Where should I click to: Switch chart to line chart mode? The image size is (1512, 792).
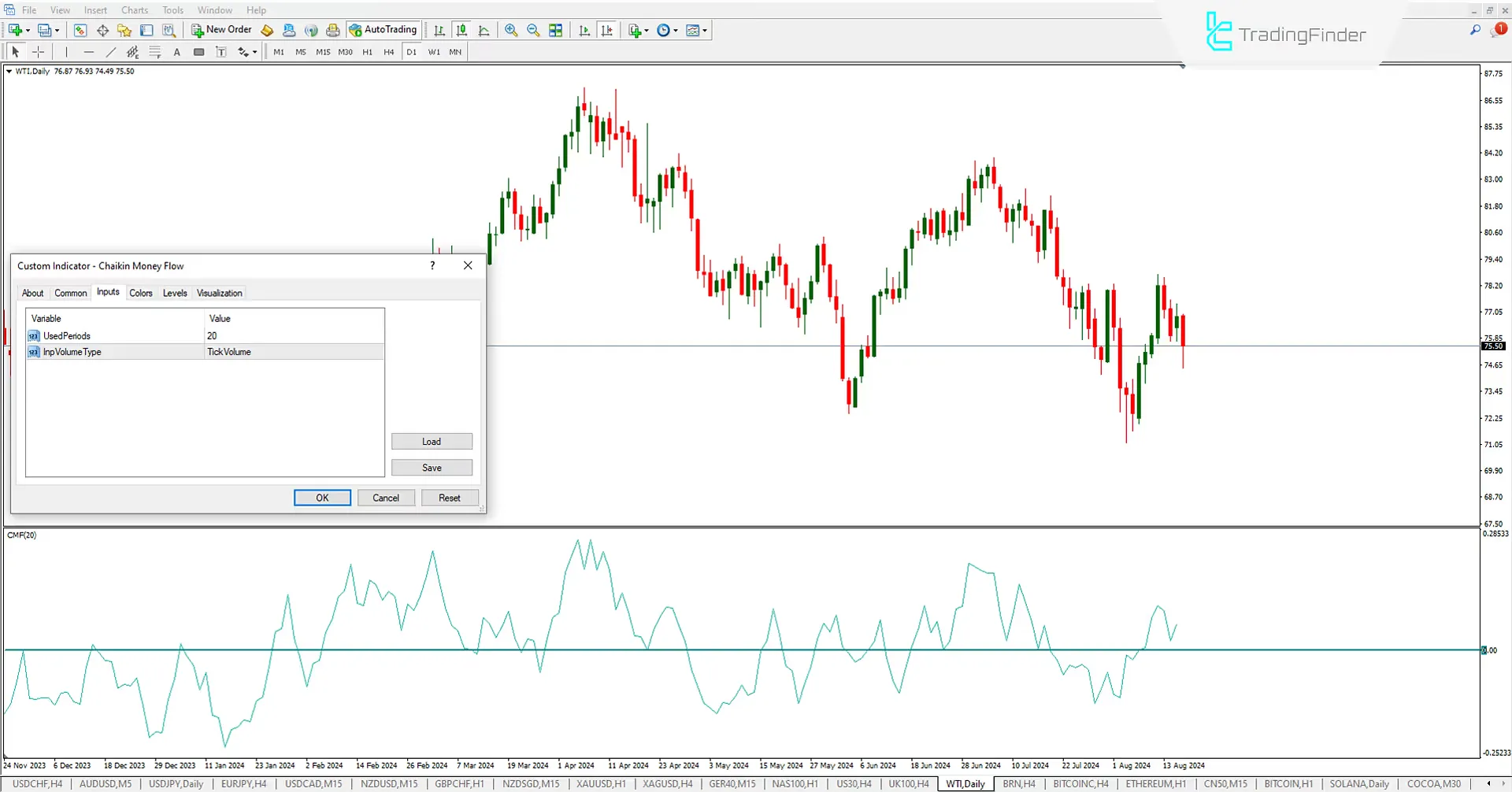click(484, 30)
